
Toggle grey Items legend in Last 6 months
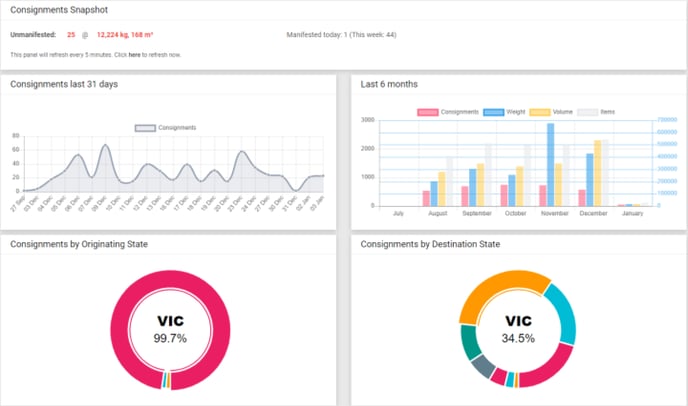pos(588,112)
